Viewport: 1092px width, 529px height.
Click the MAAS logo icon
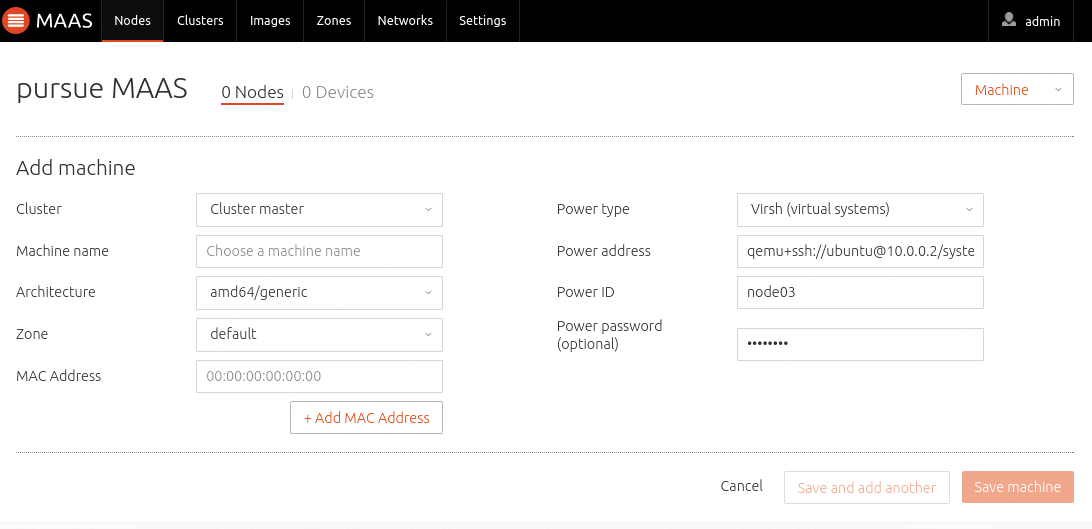tap(15, 20)
